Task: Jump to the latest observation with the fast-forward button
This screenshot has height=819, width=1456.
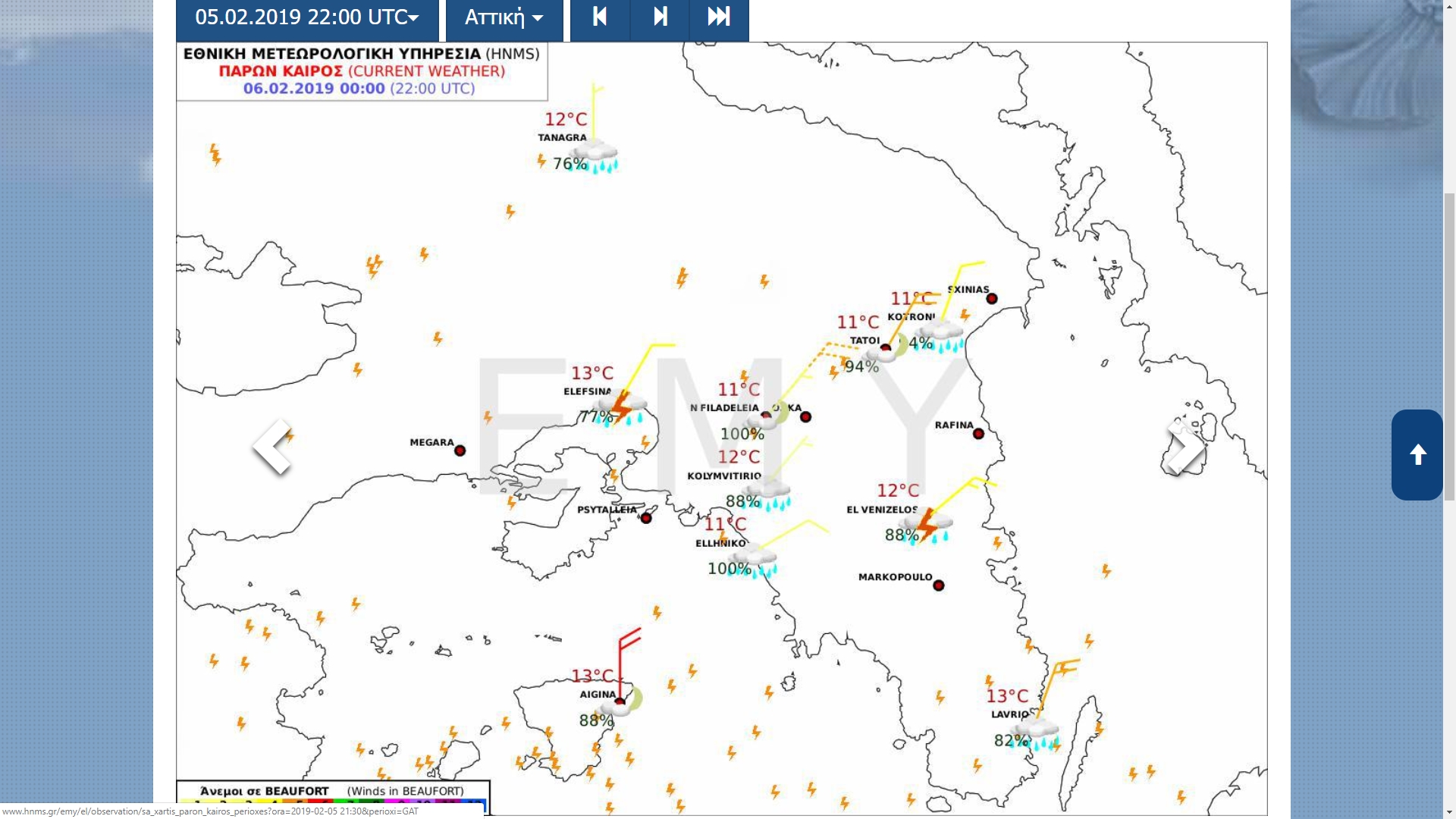Action: 719,18
